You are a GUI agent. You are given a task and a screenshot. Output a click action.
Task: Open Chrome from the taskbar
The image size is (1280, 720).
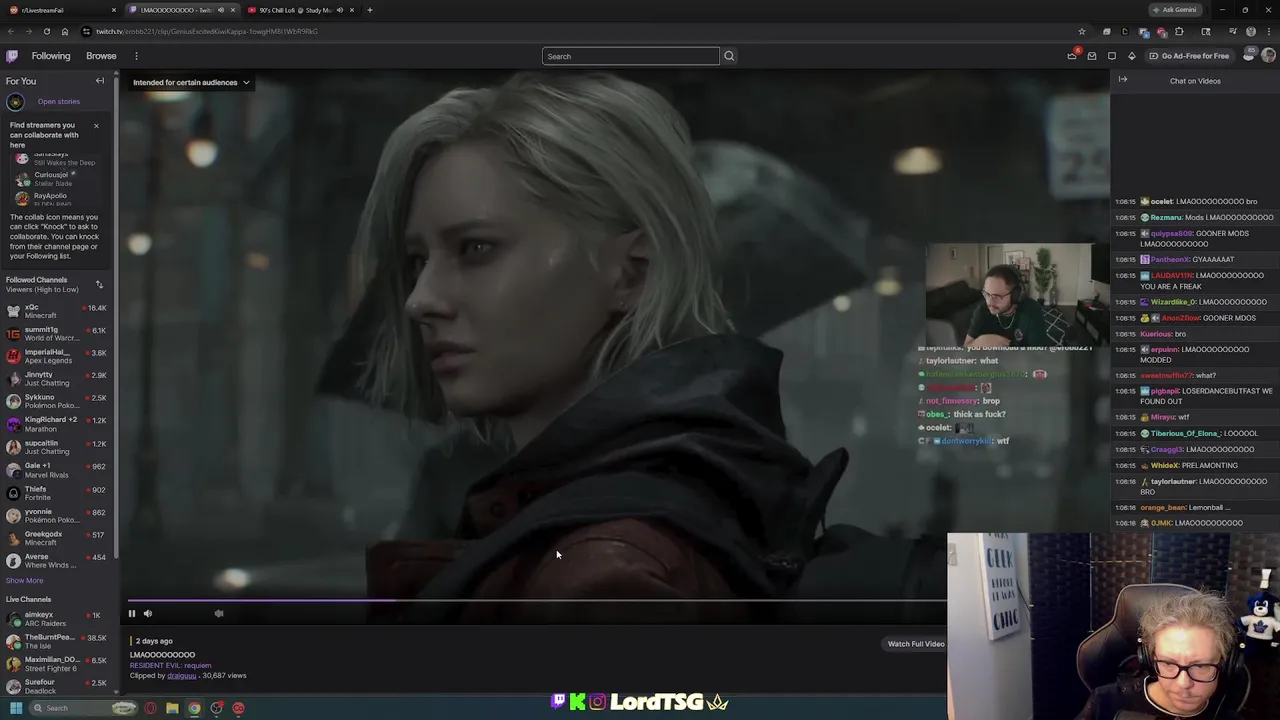tap(194, 708)
